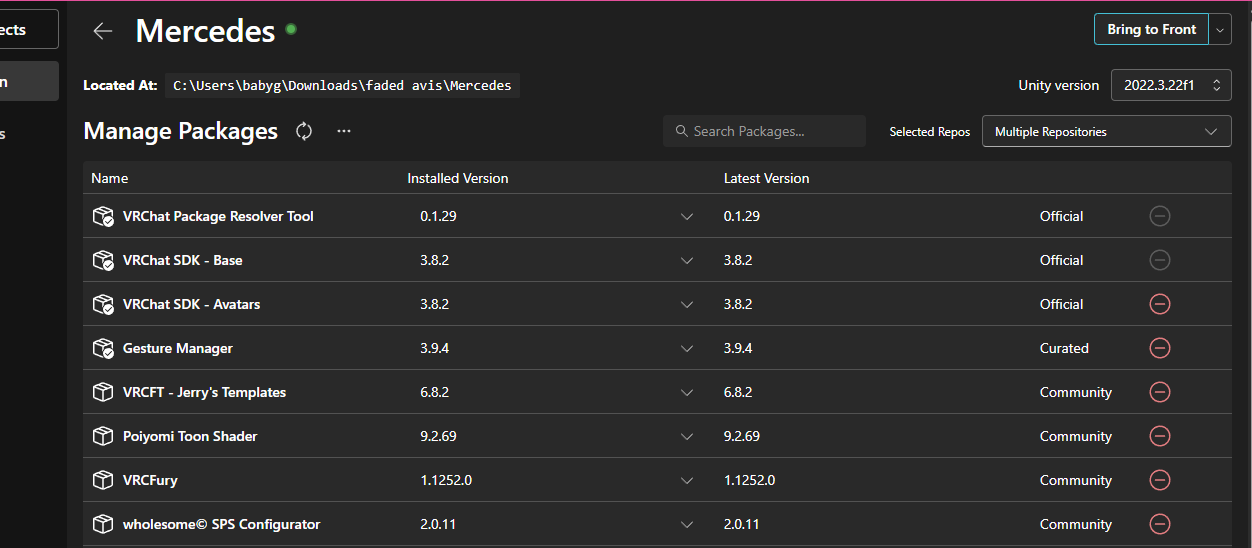Screen dimensions: 1252x548
Task: Remove the Poiyomi Toon Shader package
Action: point(1160,436)
